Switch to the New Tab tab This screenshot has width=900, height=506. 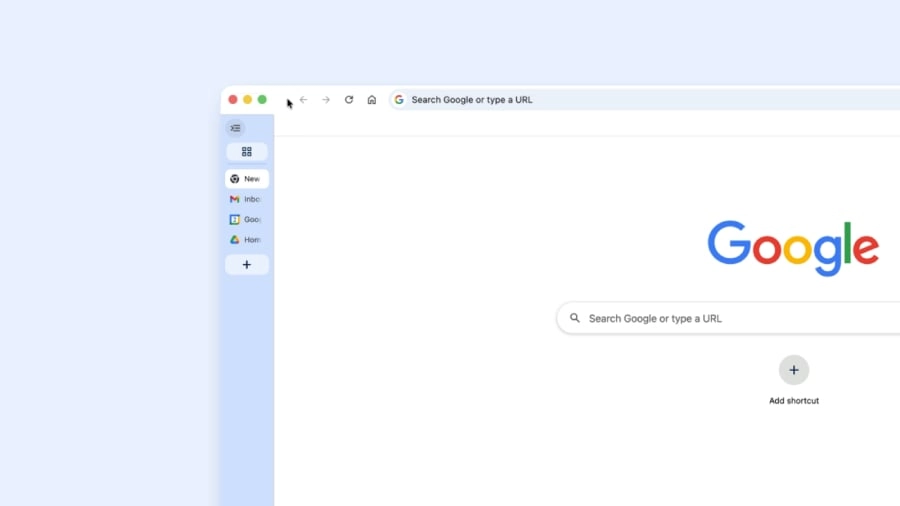tap(247, 179)
